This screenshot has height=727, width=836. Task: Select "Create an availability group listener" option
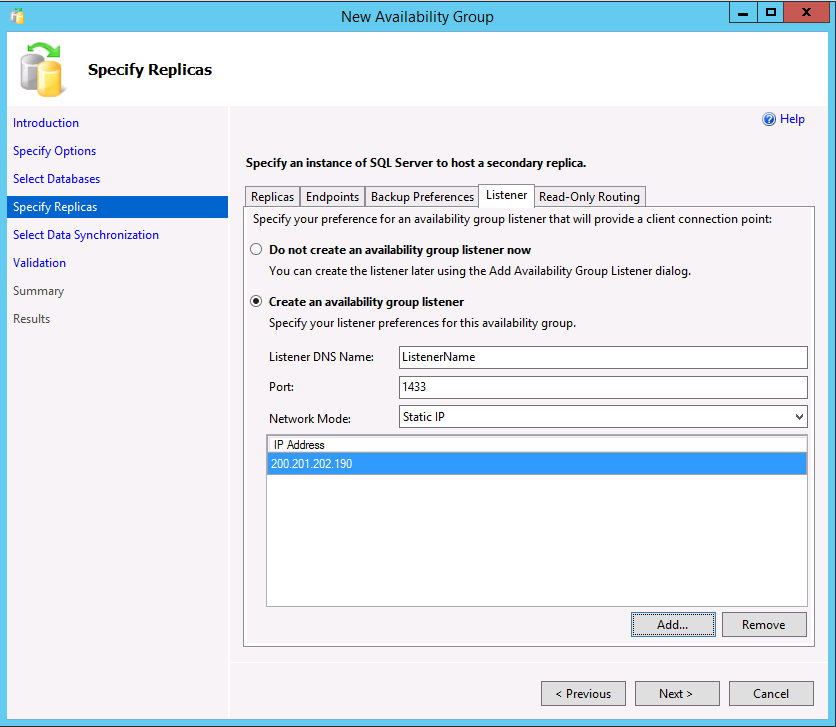click(x=256, y=301)
